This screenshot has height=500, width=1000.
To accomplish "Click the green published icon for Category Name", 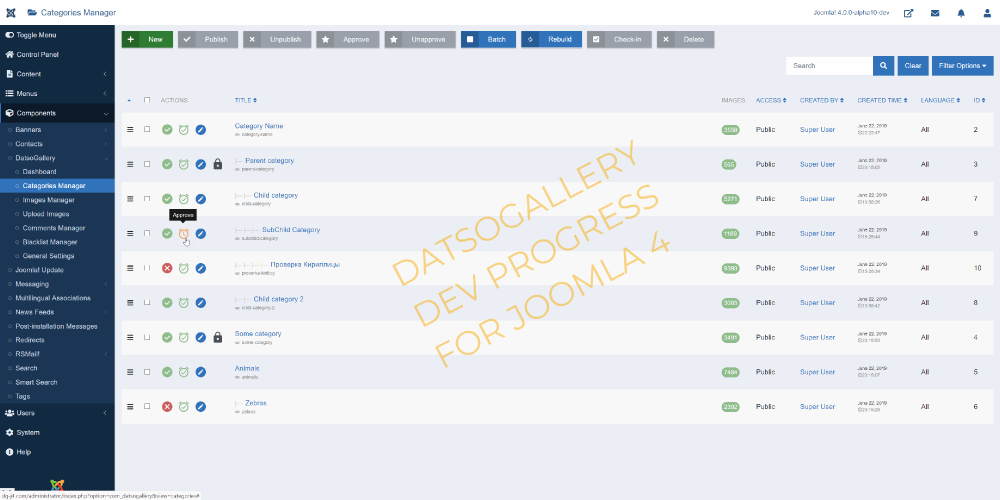I will [167, 130].
